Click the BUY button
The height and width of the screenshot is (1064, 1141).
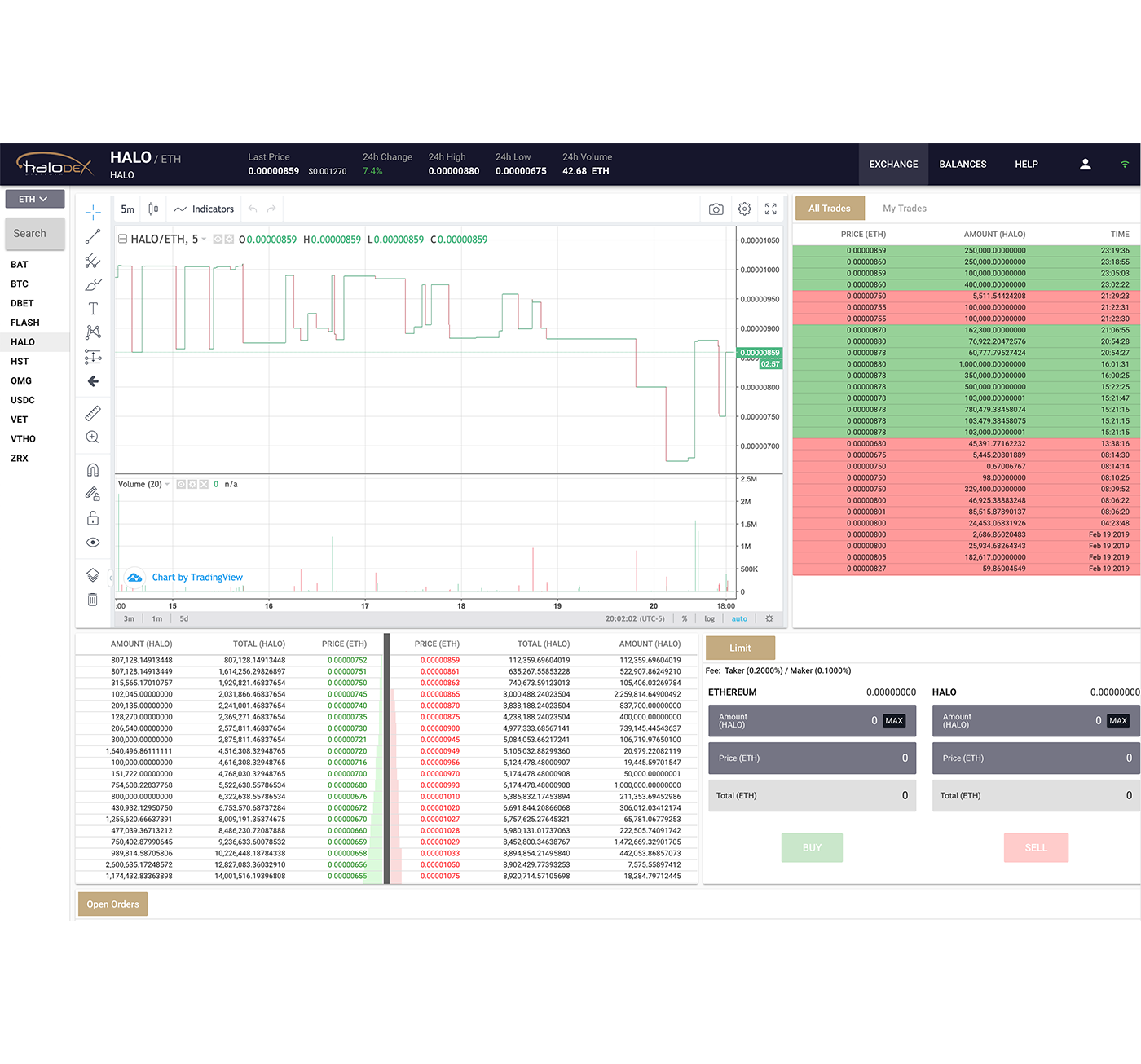click(812, 847)
